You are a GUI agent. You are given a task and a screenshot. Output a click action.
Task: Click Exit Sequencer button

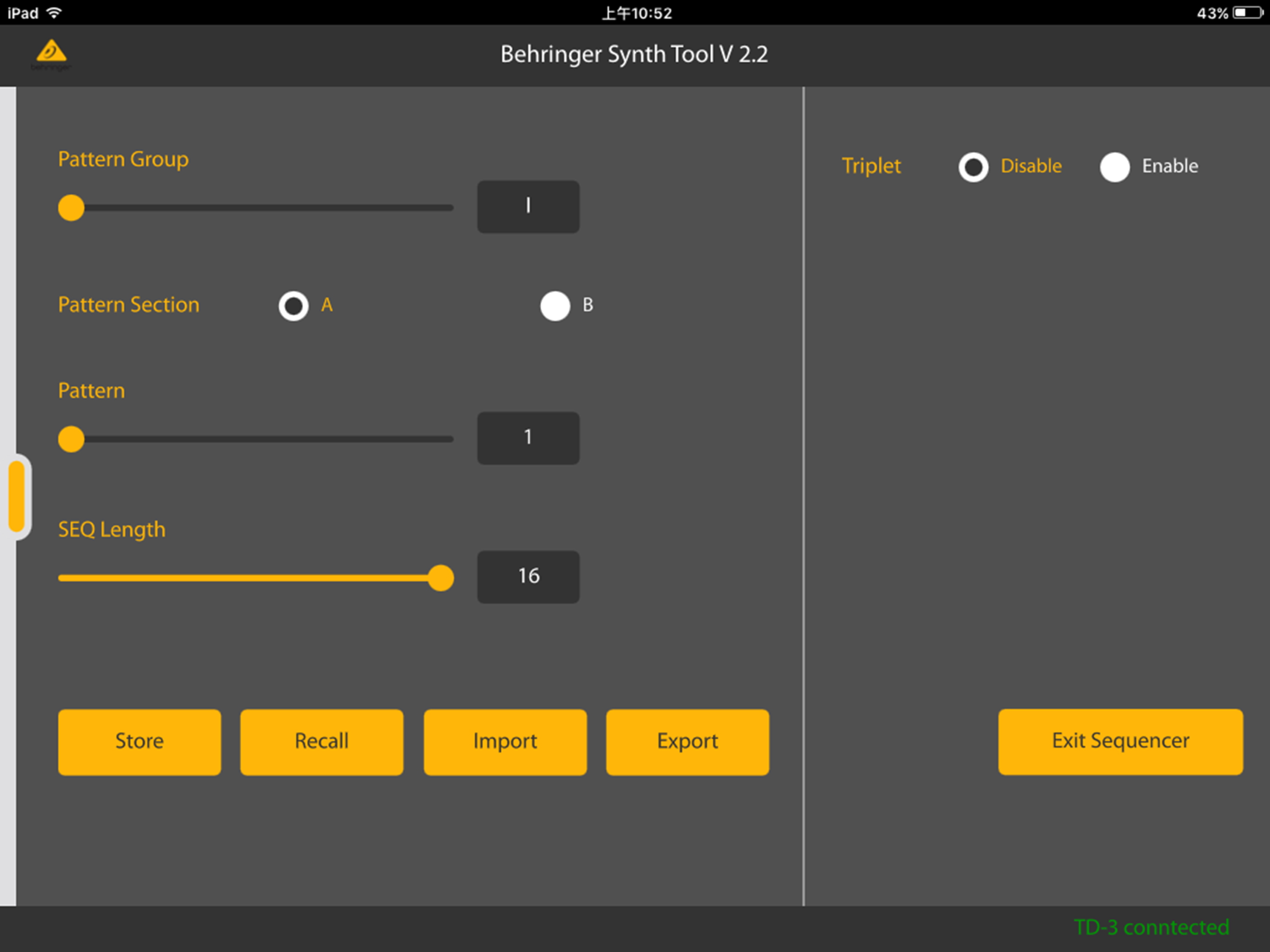click(x=1119, y=741)
